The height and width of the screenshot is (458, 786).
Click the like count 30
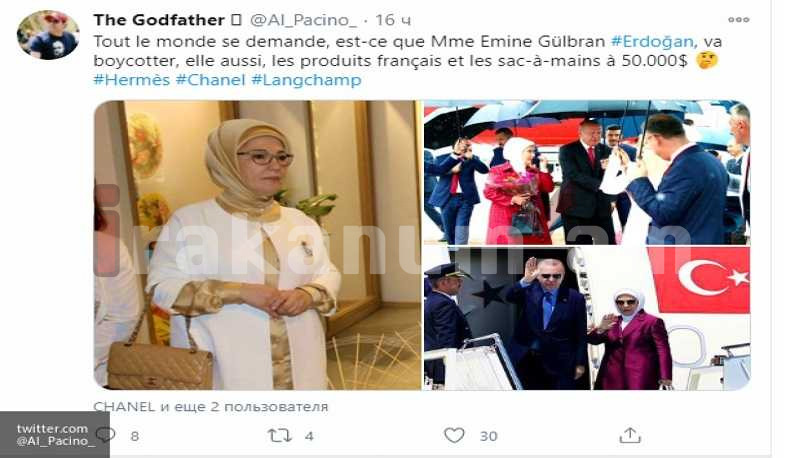point(489,436)
